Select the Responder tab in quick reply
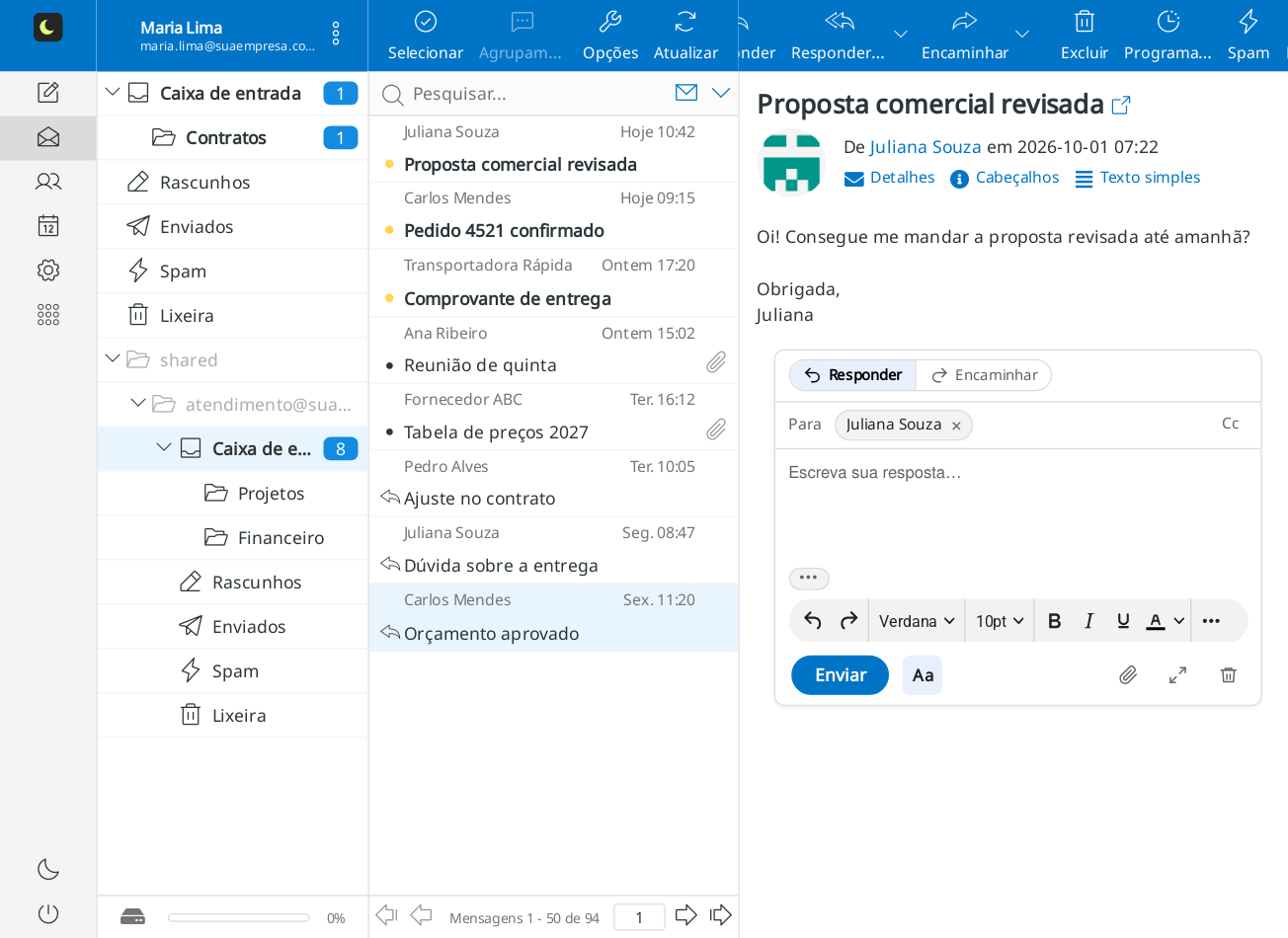Viewport: 1288px width, 938px height. (x=853, y=375)
